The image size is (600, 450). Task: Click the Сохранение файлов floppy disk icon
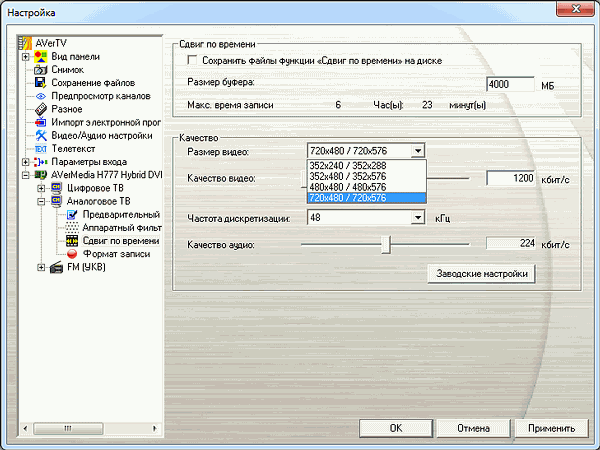pyautogui.click(x=41, y=83)
